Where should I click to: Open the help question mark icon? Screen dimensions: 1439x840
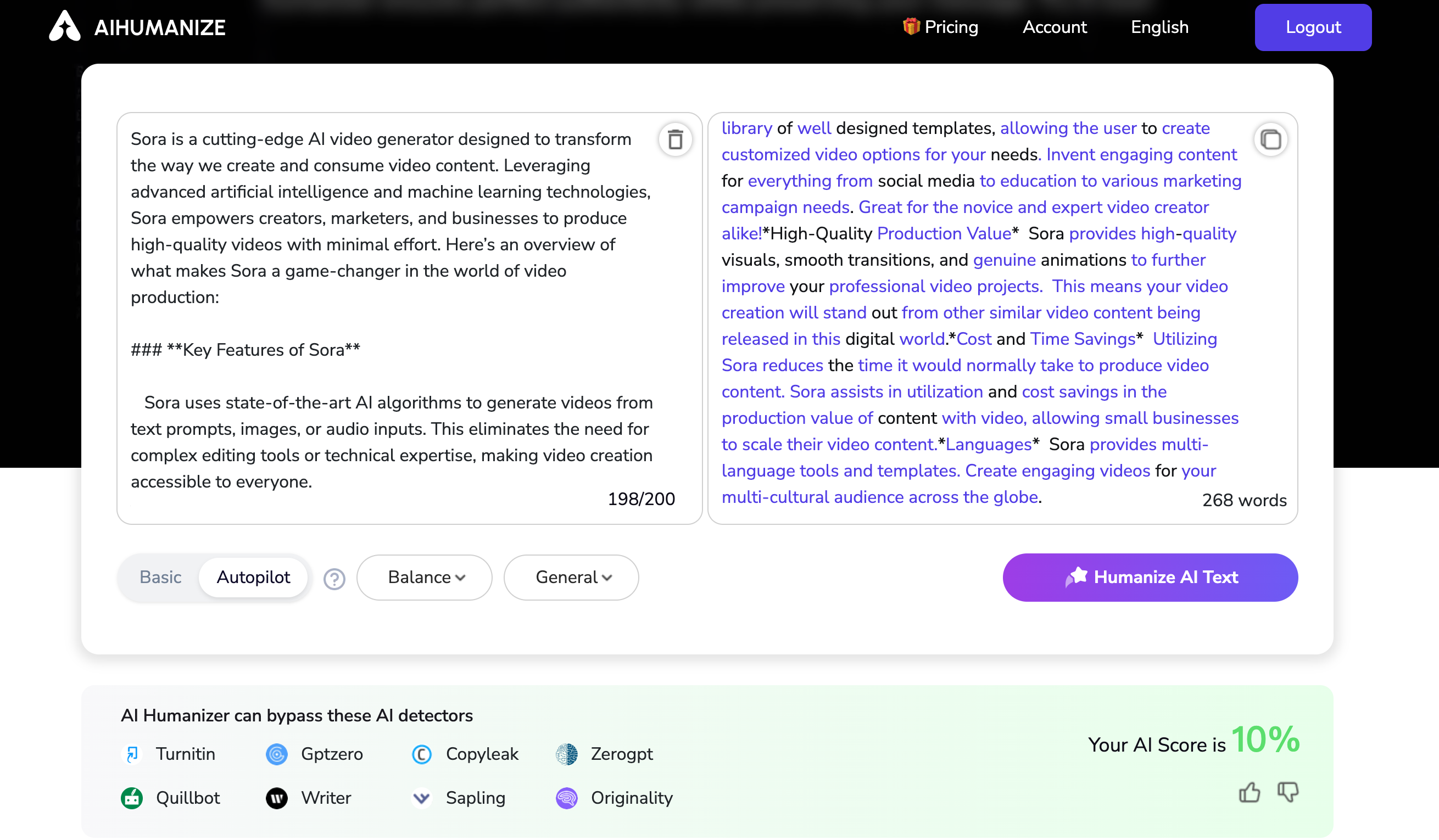coord(334,578)
